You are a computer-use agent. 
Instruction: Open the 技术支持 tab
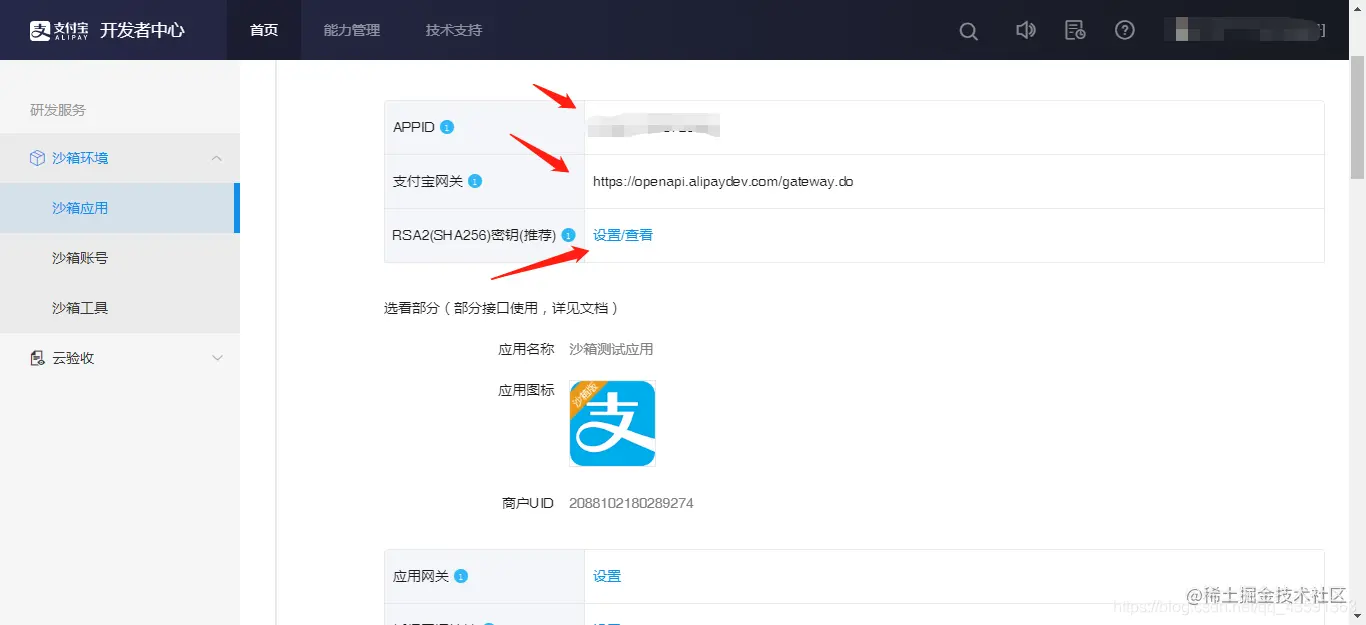pos(454,30)
